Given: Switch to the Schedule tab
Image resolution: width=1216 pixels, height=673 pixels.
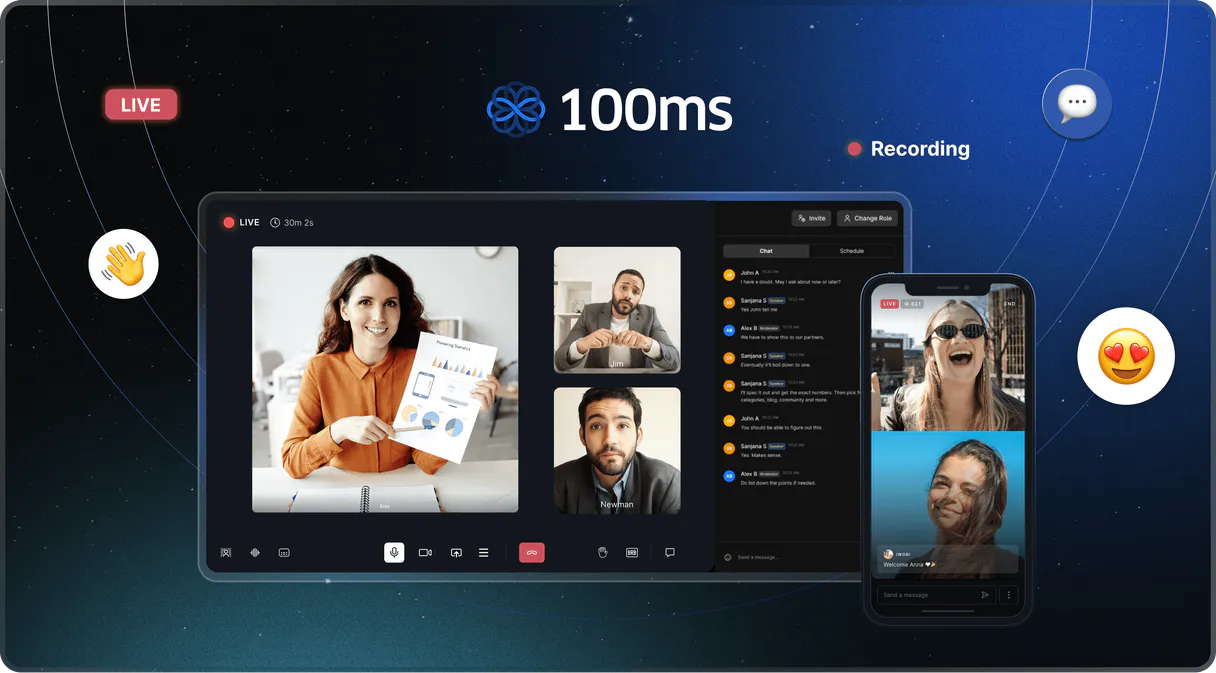Looking at the screenshot, I should pos(853,251).
